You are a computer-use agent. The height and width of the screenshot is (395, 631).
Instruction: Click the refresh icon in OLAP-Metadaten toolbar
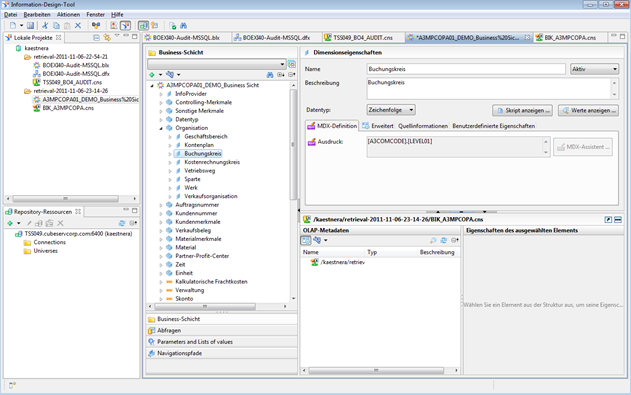(443, 241)
